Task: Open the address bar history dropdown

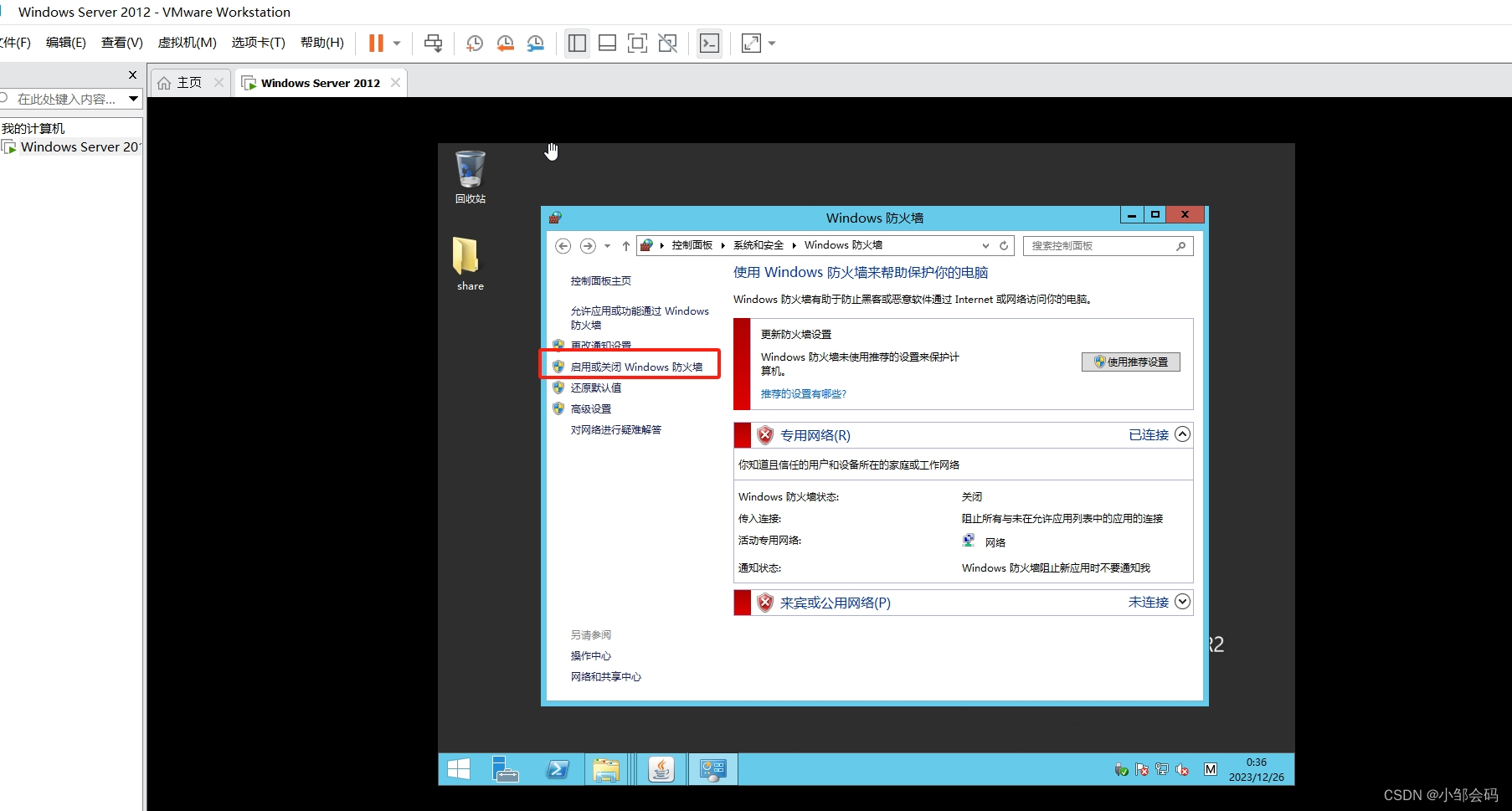Action: pyautogui.click(x=985, y=245)
